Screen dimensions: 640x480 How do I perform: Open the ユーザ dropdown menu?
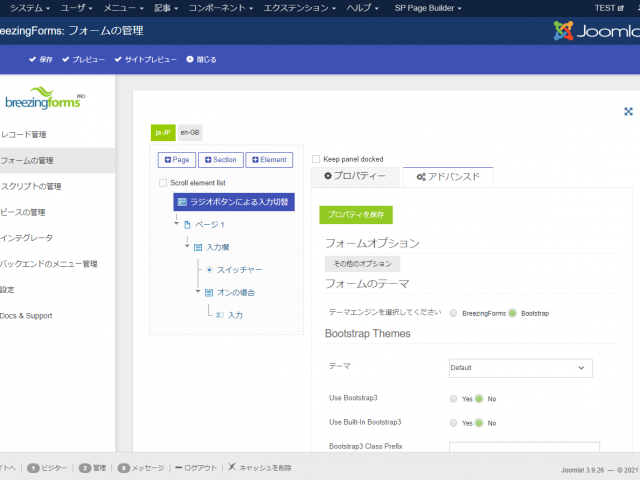[x=76, y=8]
